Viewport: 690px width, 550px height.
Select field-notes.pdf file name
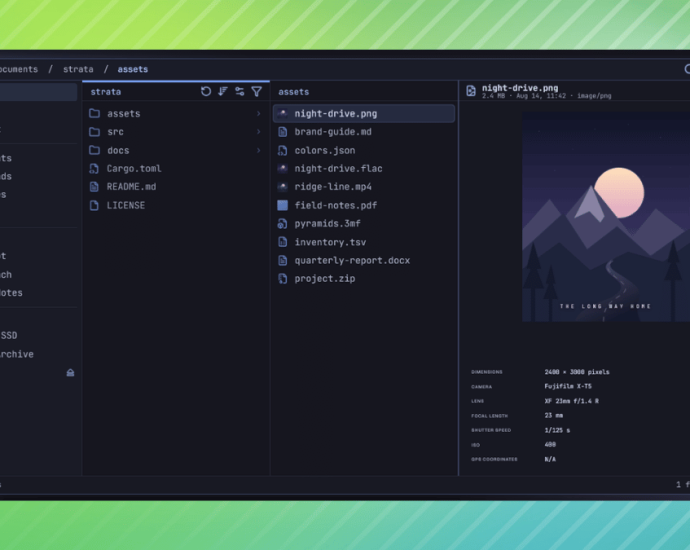click(336, 205)
